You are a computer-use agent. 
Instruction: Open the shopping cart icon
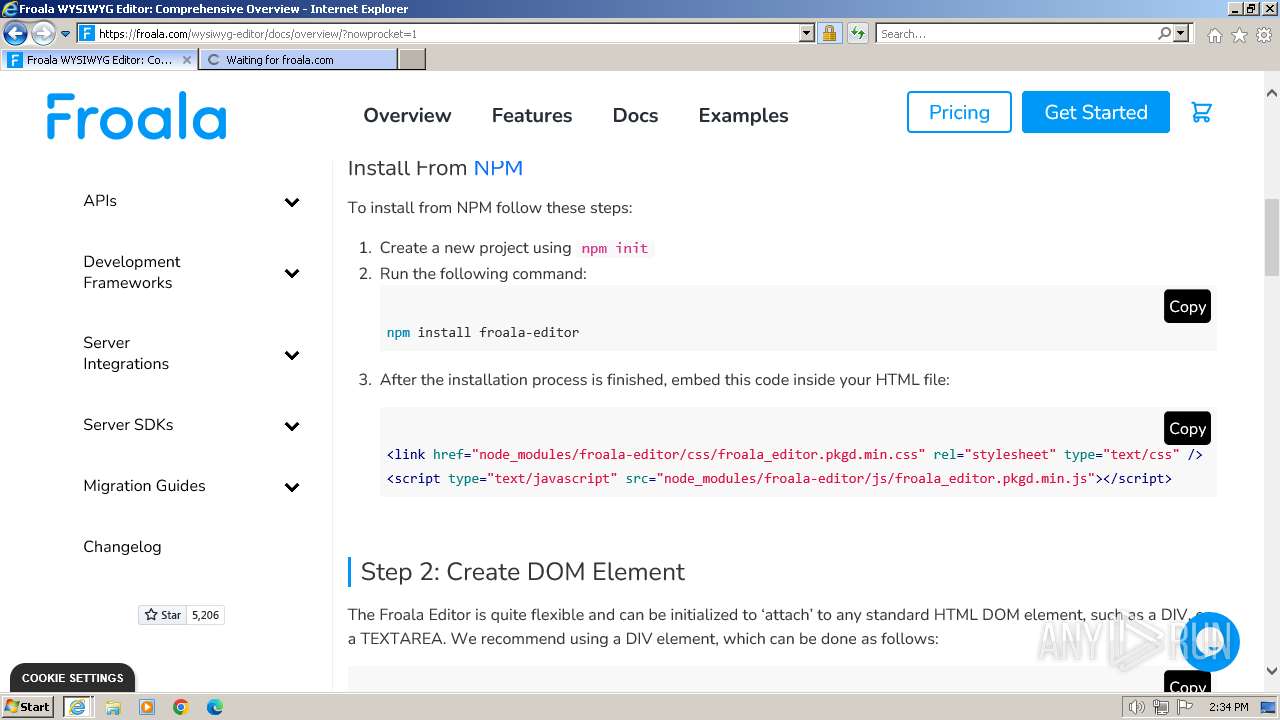pos(1202,112)
